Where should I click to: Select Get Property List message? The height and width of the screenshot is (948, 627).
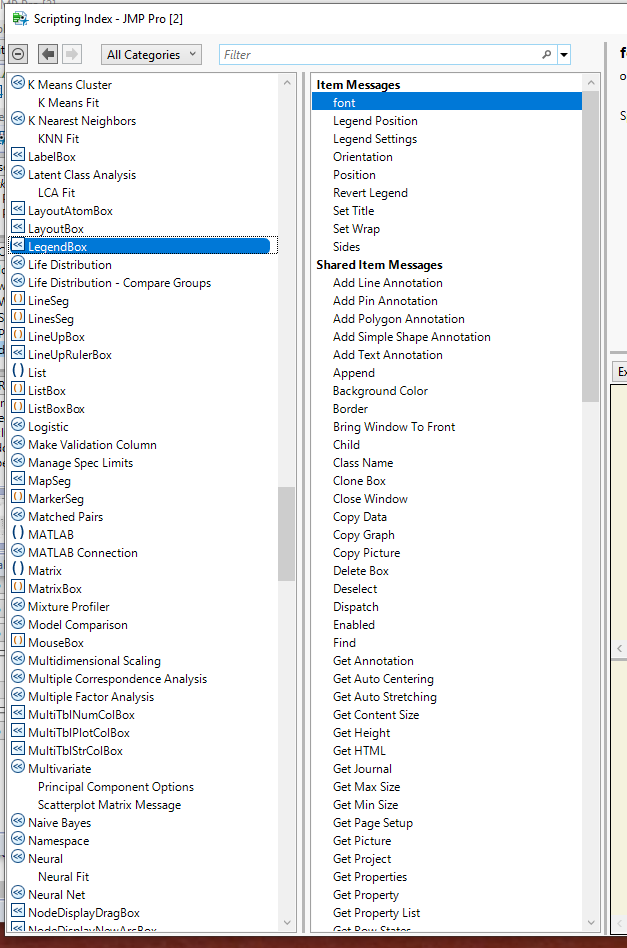click(376, 912)
